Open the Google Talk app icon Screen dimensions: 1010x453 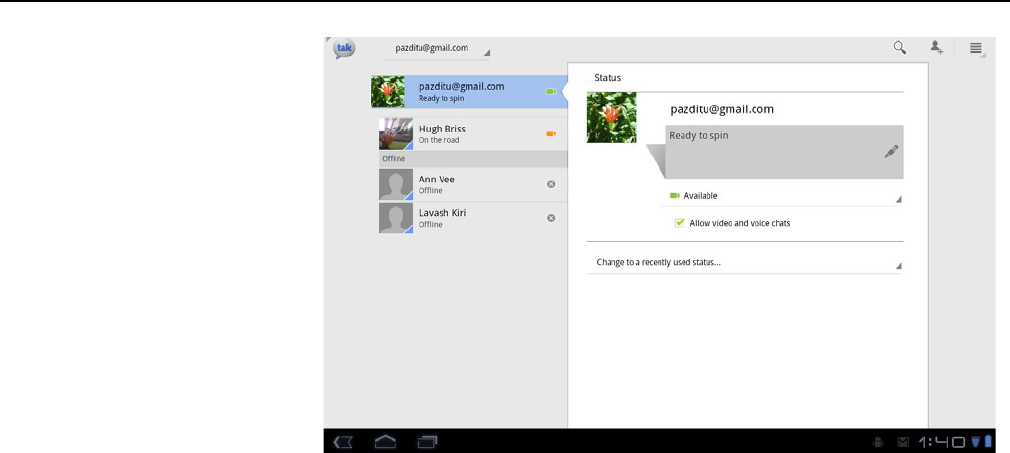pyautogui.click(x=344, y=49)
